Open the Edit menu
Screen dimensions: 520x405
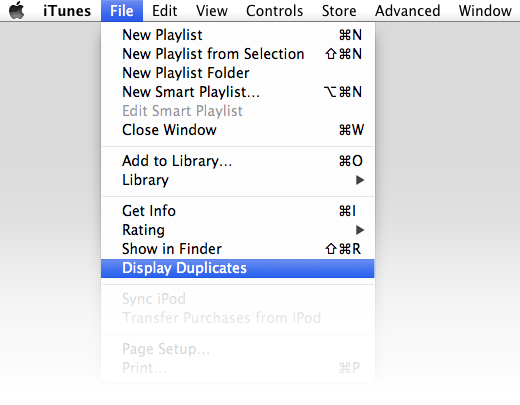[164, 11]
